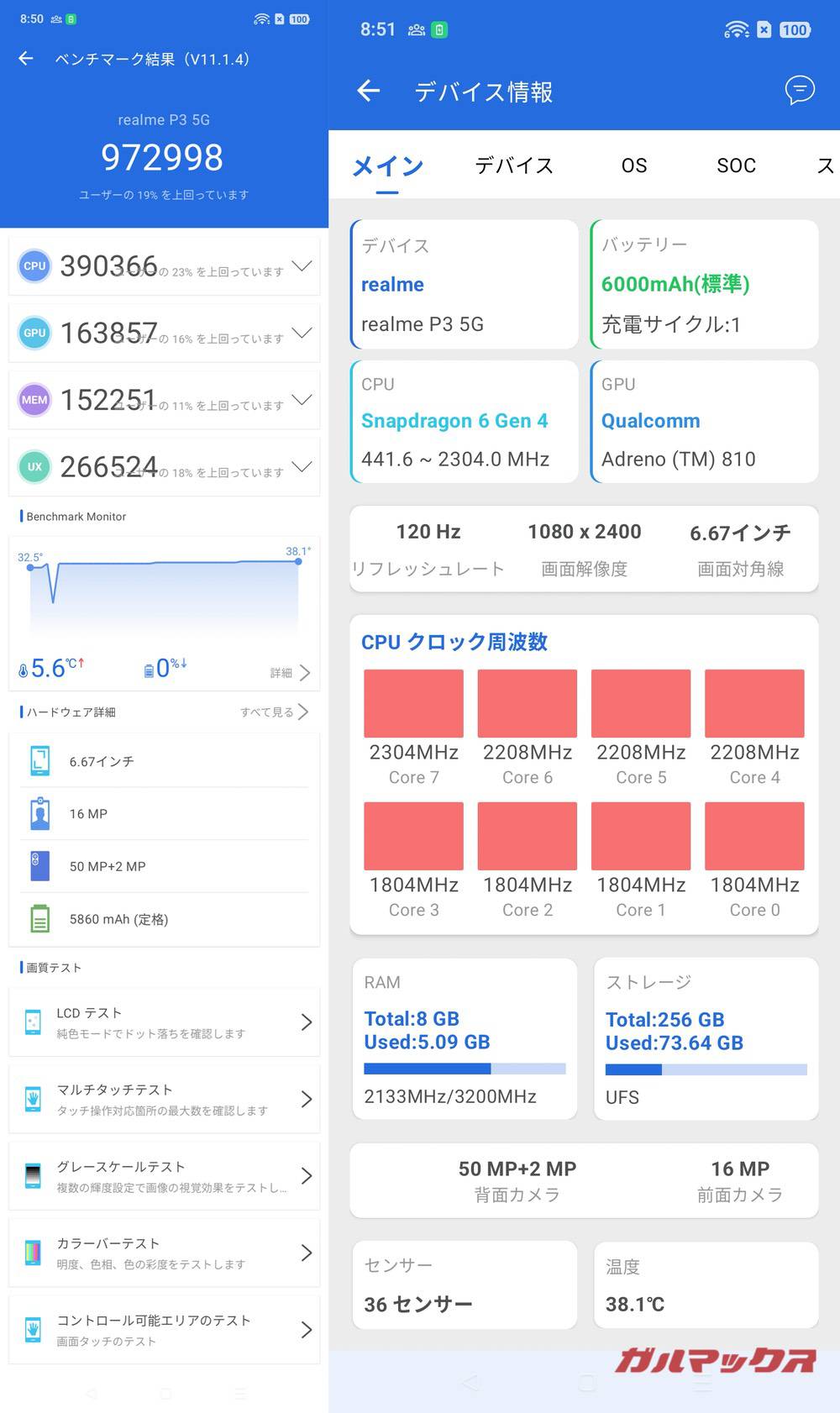
Task: Click the Core 7 2304MHz clock block
Action: [x=413, y=703]
